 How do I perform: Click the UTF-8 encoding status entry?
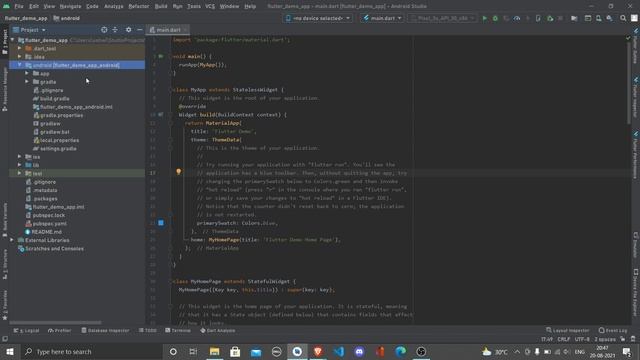point(582,339)
